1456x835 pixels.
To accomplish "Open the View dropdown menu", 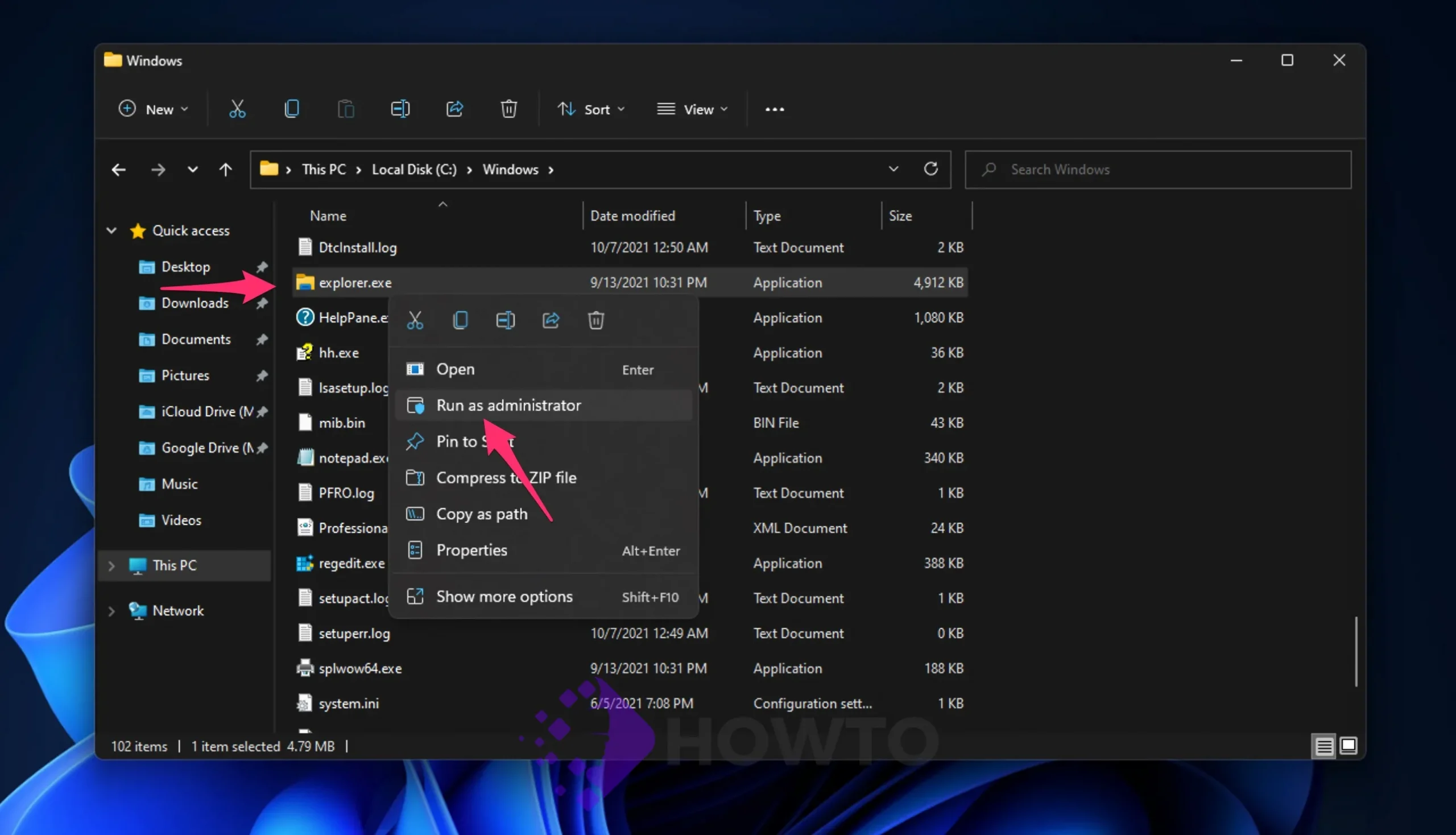I will 692,109.
